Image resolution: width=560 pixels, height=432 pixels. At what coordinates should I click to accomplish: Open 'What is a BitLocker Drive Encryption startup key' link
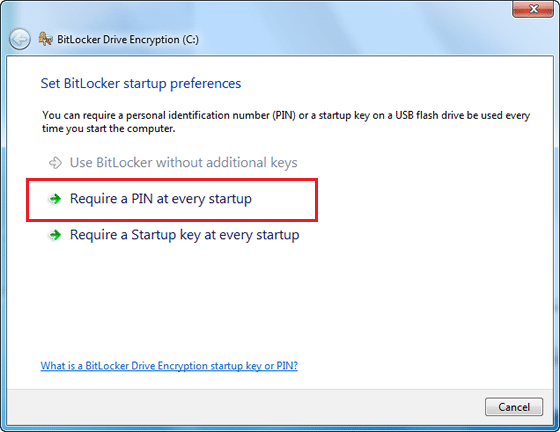(169, 366)
